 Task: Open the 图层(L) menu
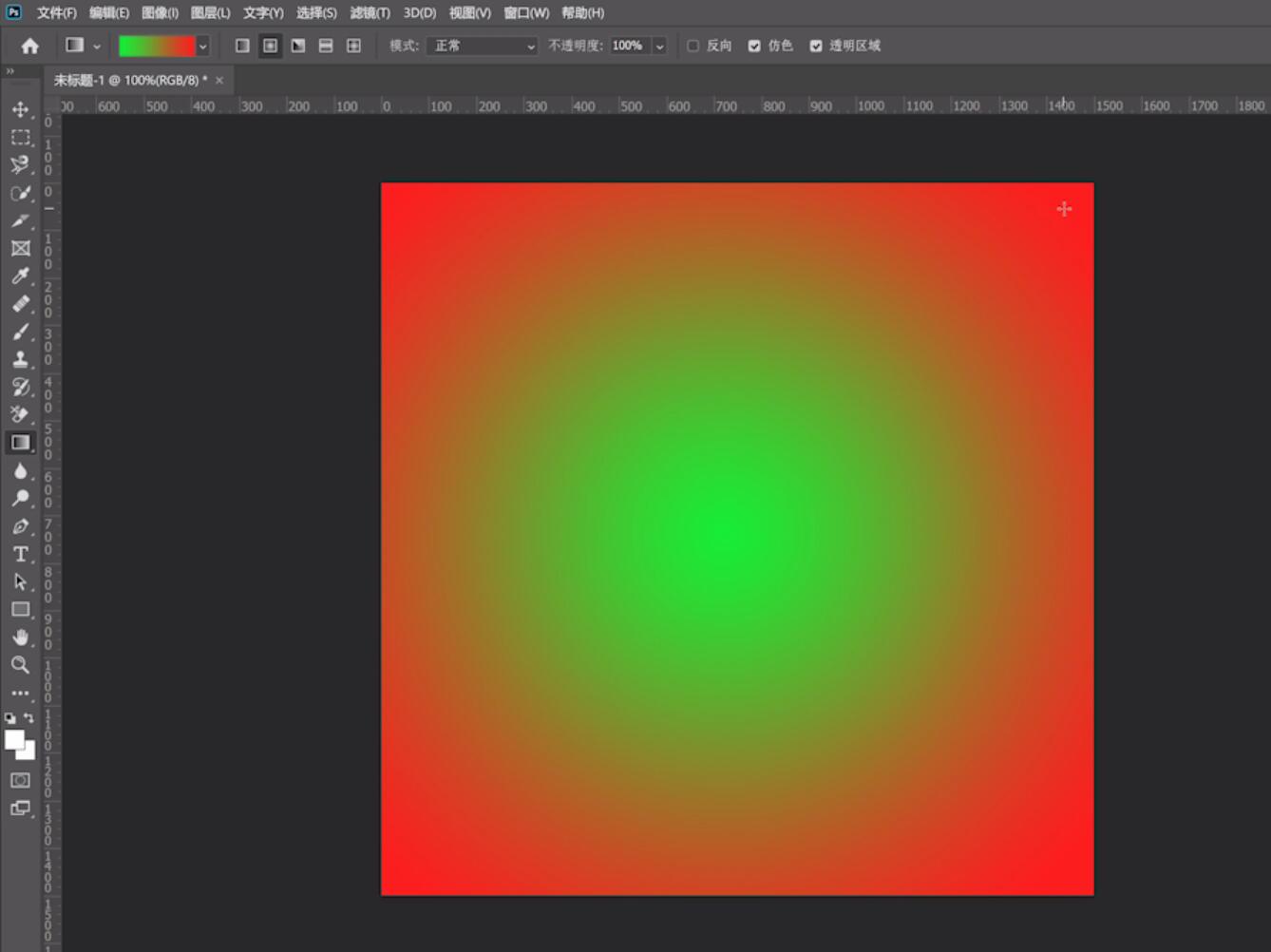(x=210, y=12)
